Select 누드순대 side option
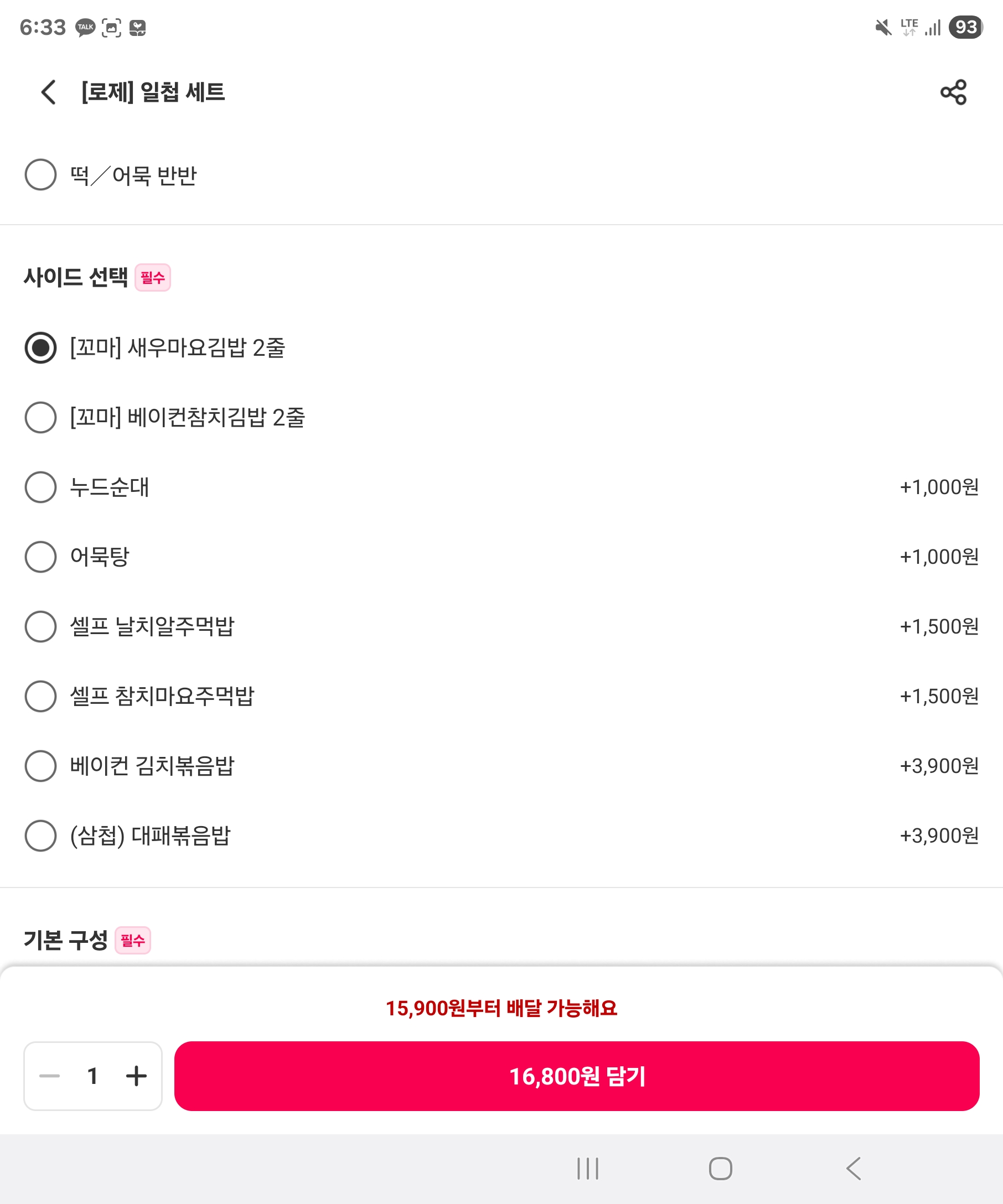The height and width of the screenshot is (1204, 1003). click(x=41, y=487)
